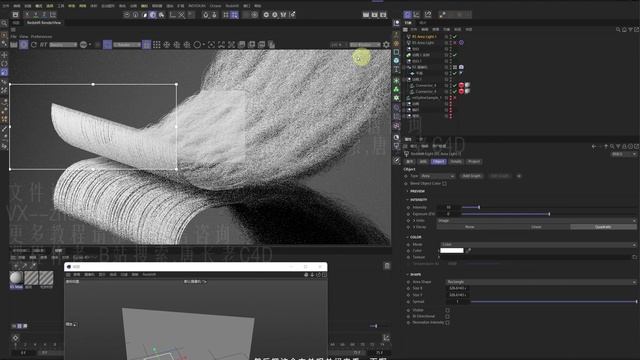Open Units dropdown in Intensity section
The image size is (640, 360).
[537, 220]
